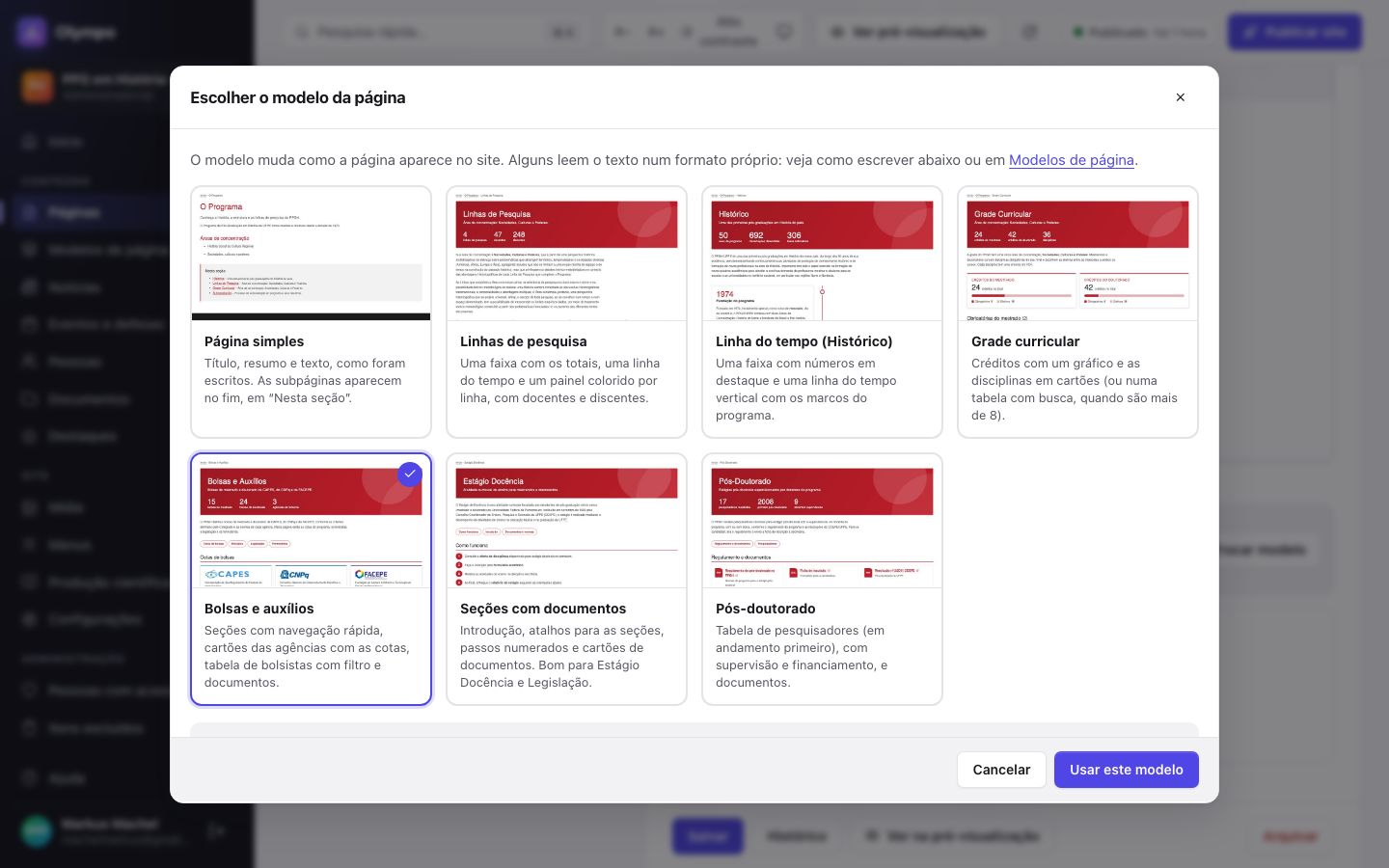Image resolution: width=1389 pixels, height=868 pixels.
Task: Choose the Pós-doutorado preview thumbnail
Action: coord(822,521)
